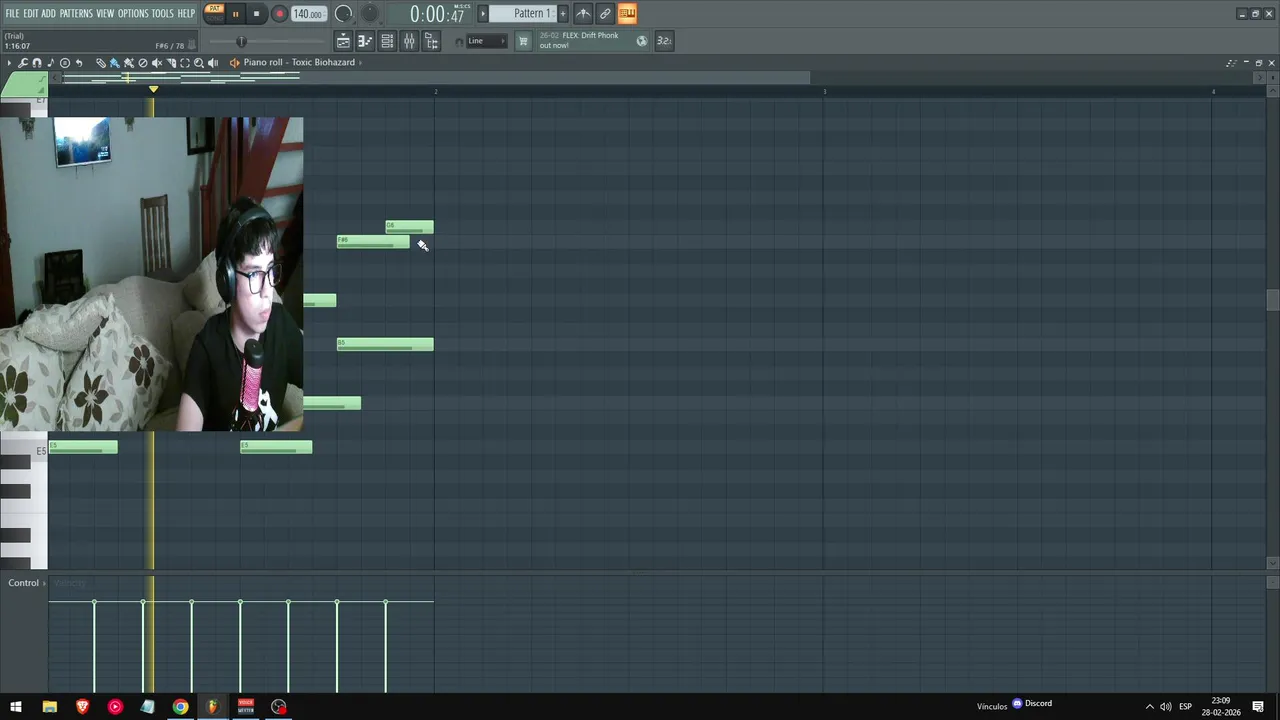Open the OPTIONS menu
This screenshot has height=720, width=1280.
tap(133, 13)
